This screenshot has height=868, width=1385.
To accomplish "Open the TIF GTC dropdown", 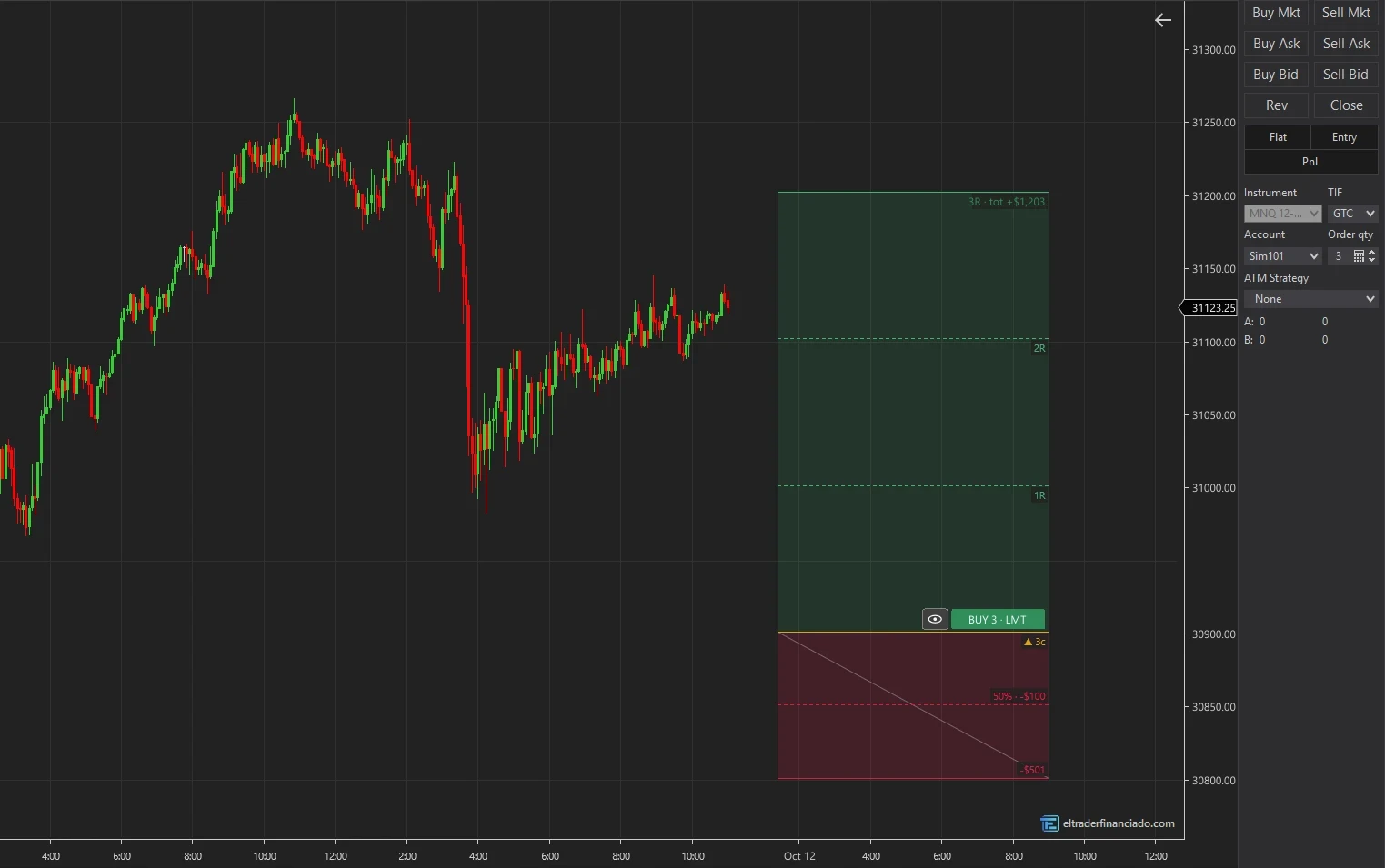I will [x=1352, y=214].
